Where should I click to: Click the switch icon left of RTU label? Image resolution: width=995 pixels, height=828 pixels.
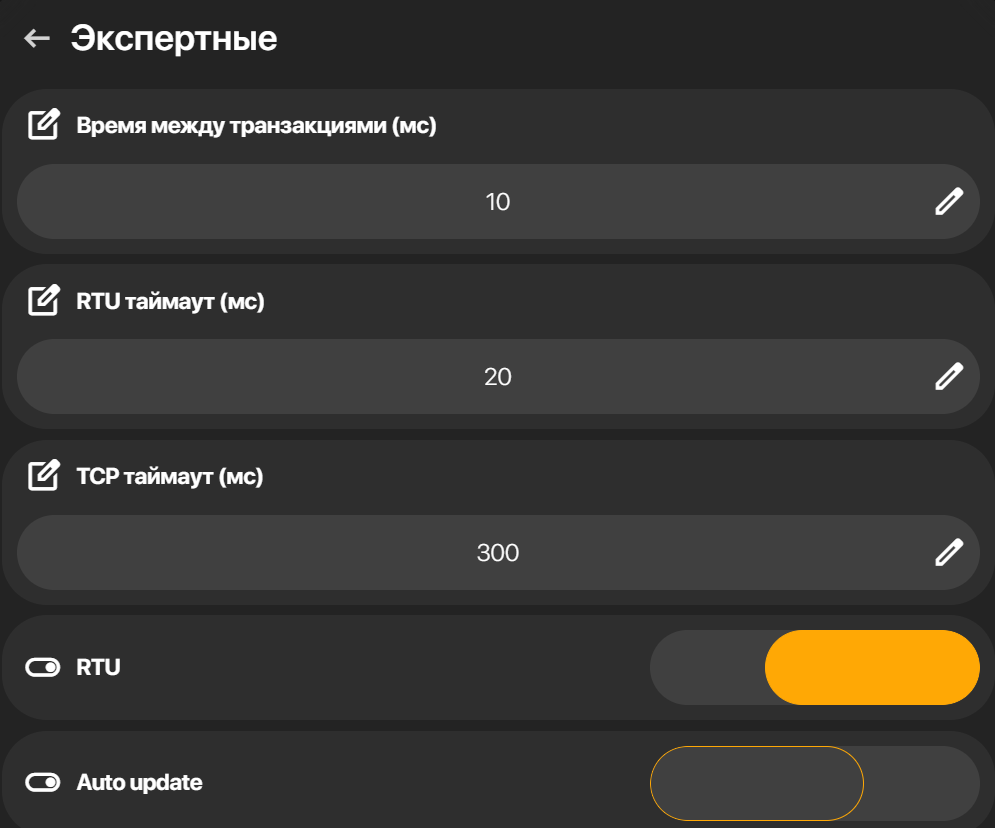[x=43, y=667]
